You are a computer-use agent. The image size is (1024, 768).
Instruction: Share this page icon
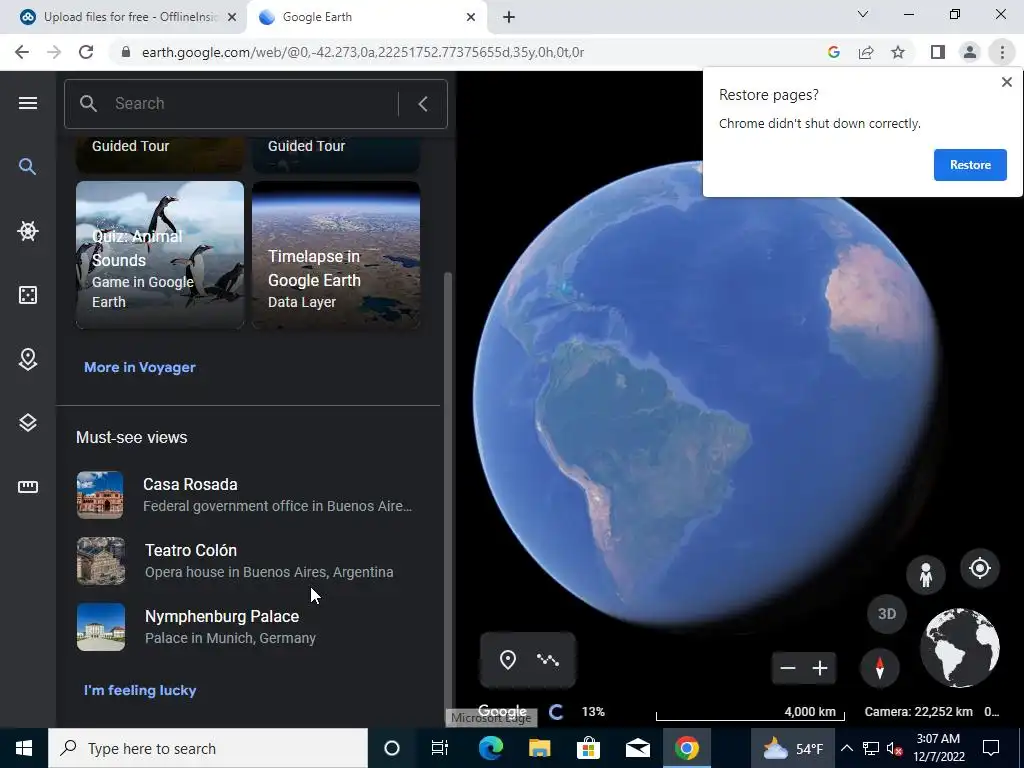coord(866,52)
